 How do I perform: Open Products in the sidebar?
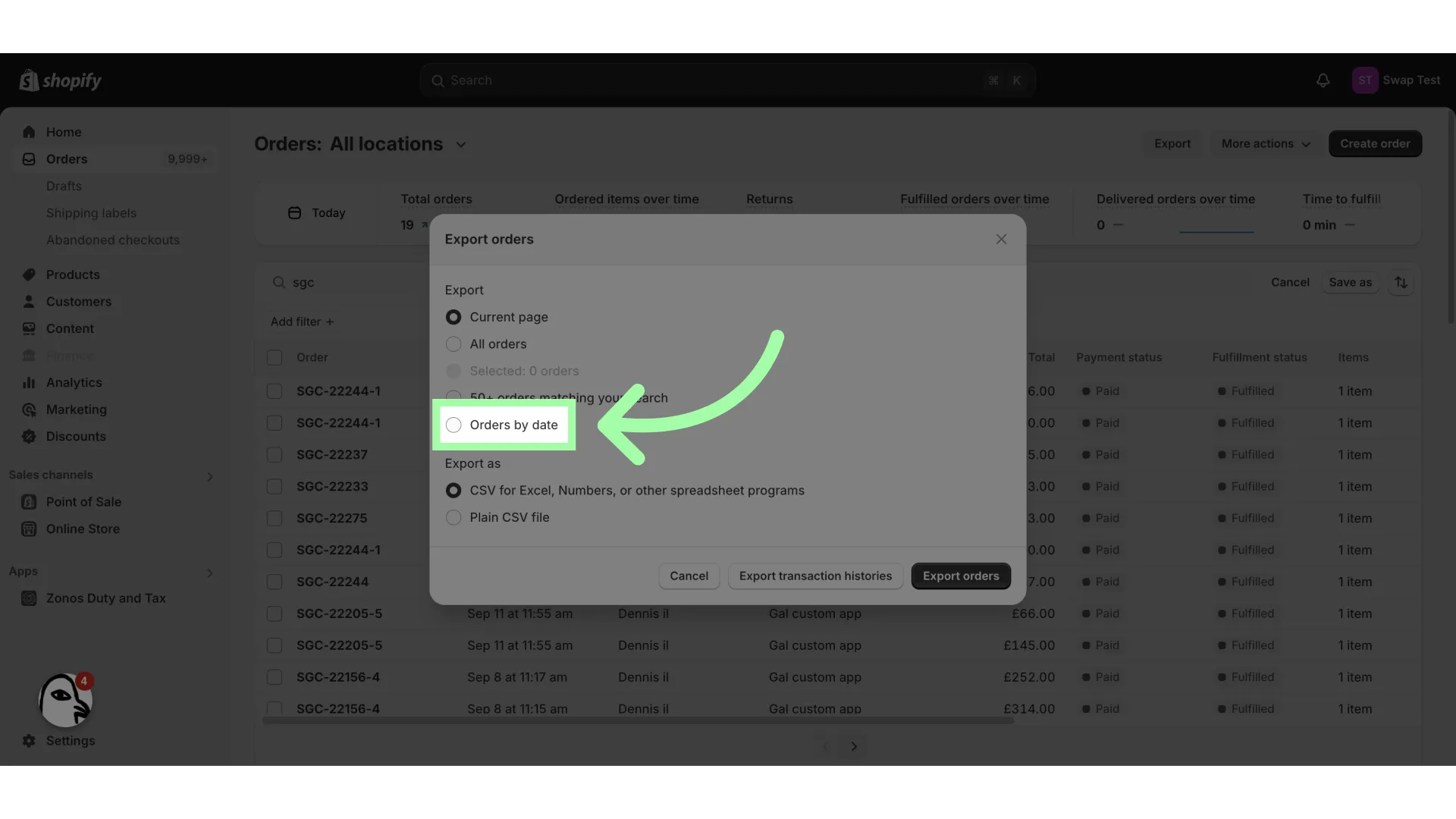[73, 275]
